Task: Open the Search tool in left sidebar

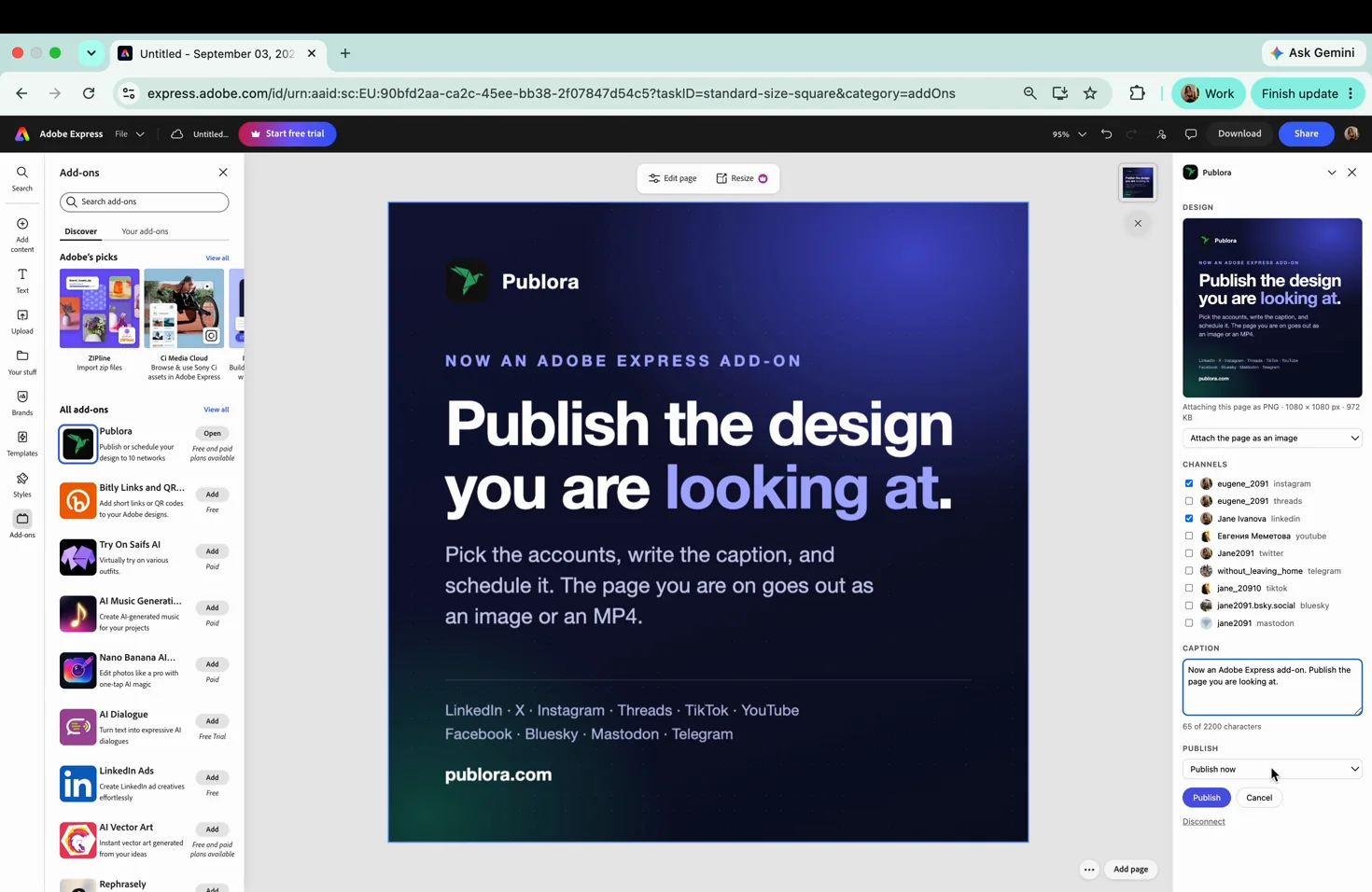Action: (x=22, y=178)
